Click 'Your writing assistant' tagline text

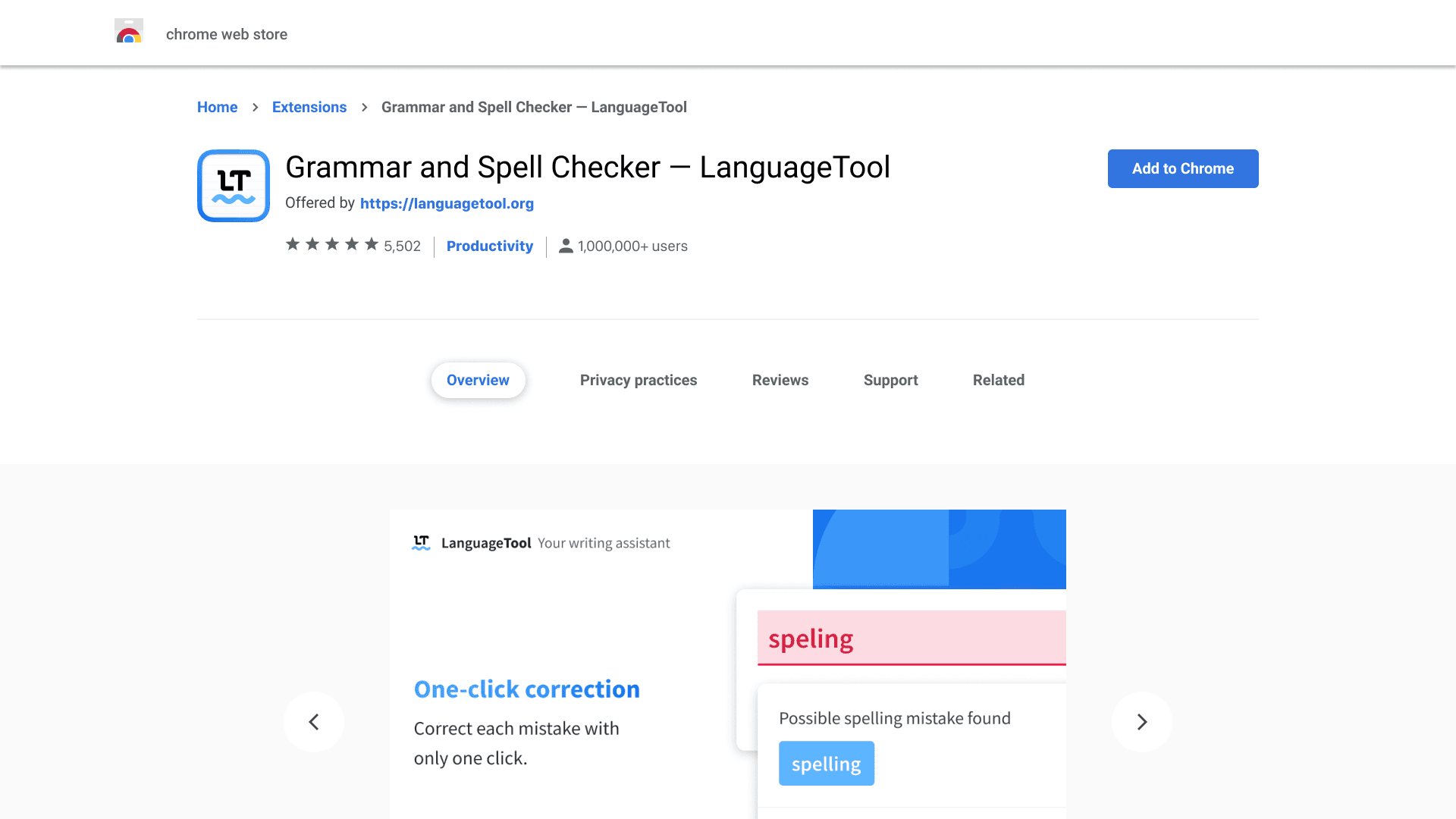[604, 543]
